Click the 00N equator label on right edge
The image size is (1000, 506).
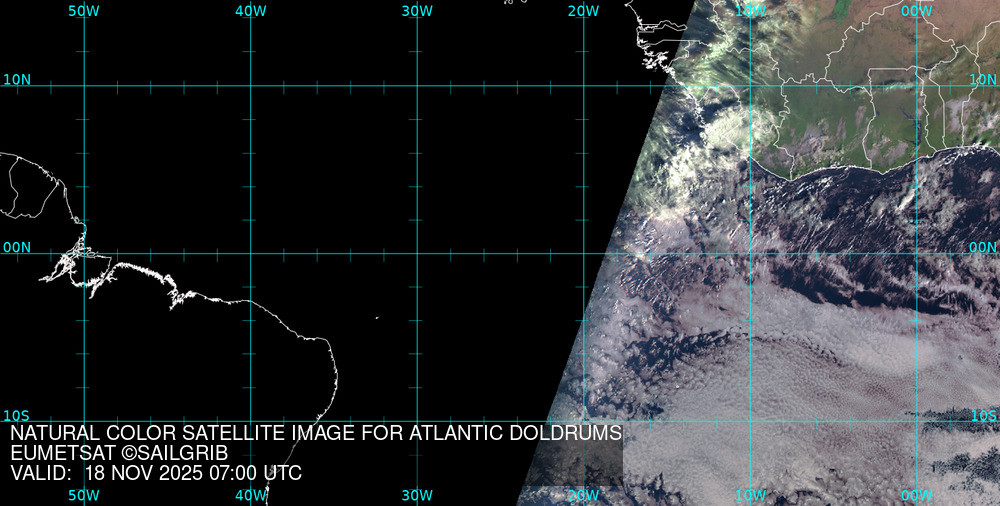pos(983,247)
